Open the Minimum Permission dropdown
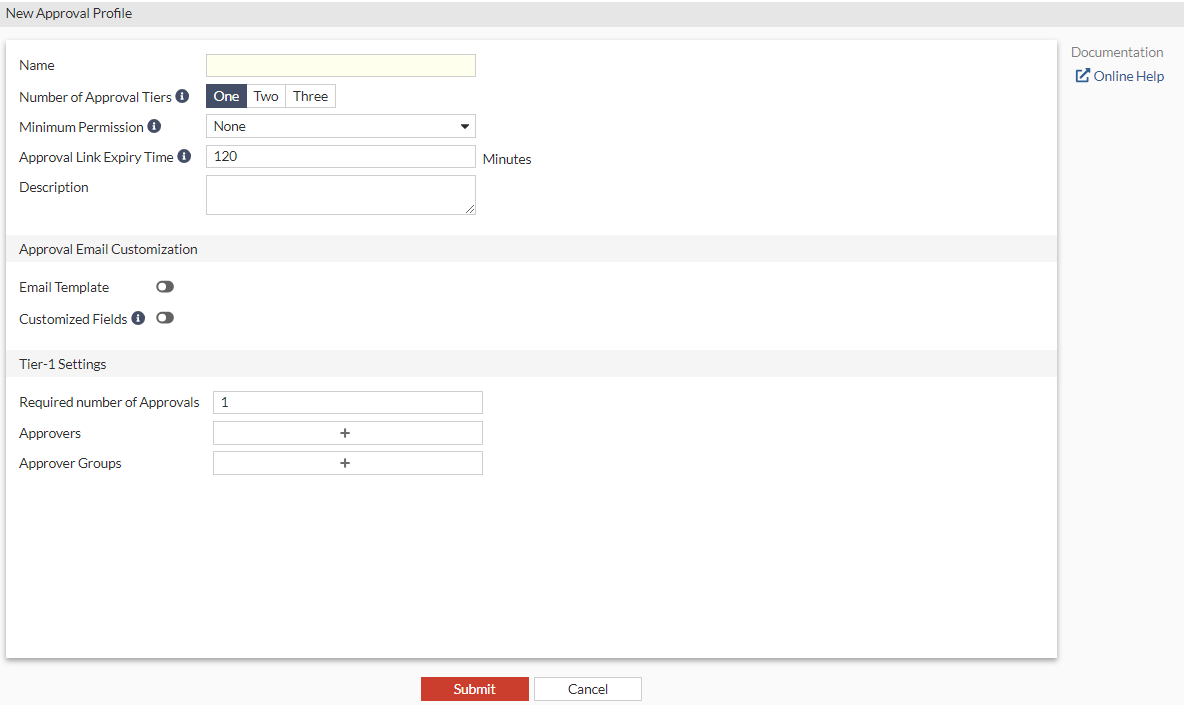1184x706 pixels. [x=340, y=126]
